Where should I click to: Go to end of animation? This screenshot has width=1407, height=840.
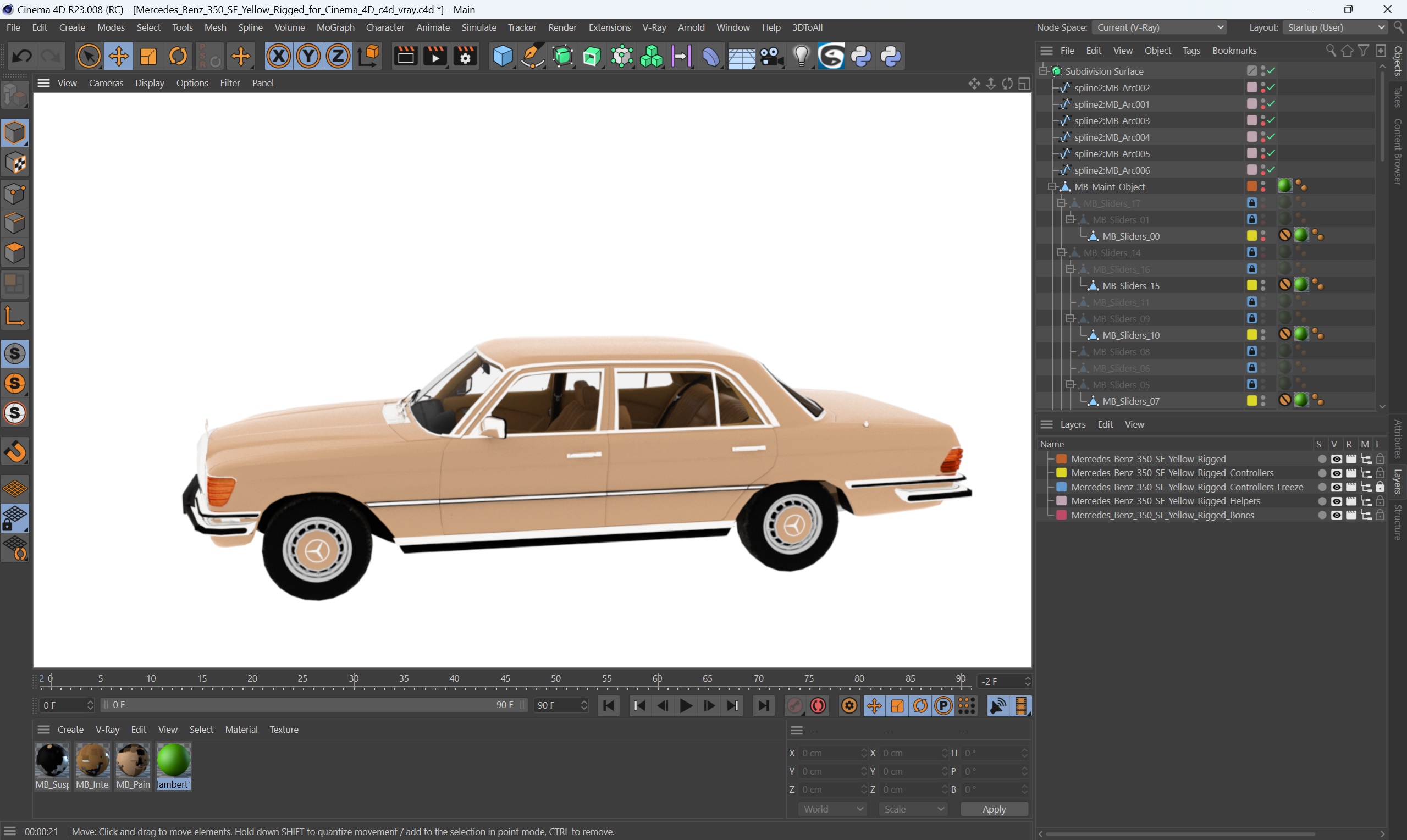(764, 706)
